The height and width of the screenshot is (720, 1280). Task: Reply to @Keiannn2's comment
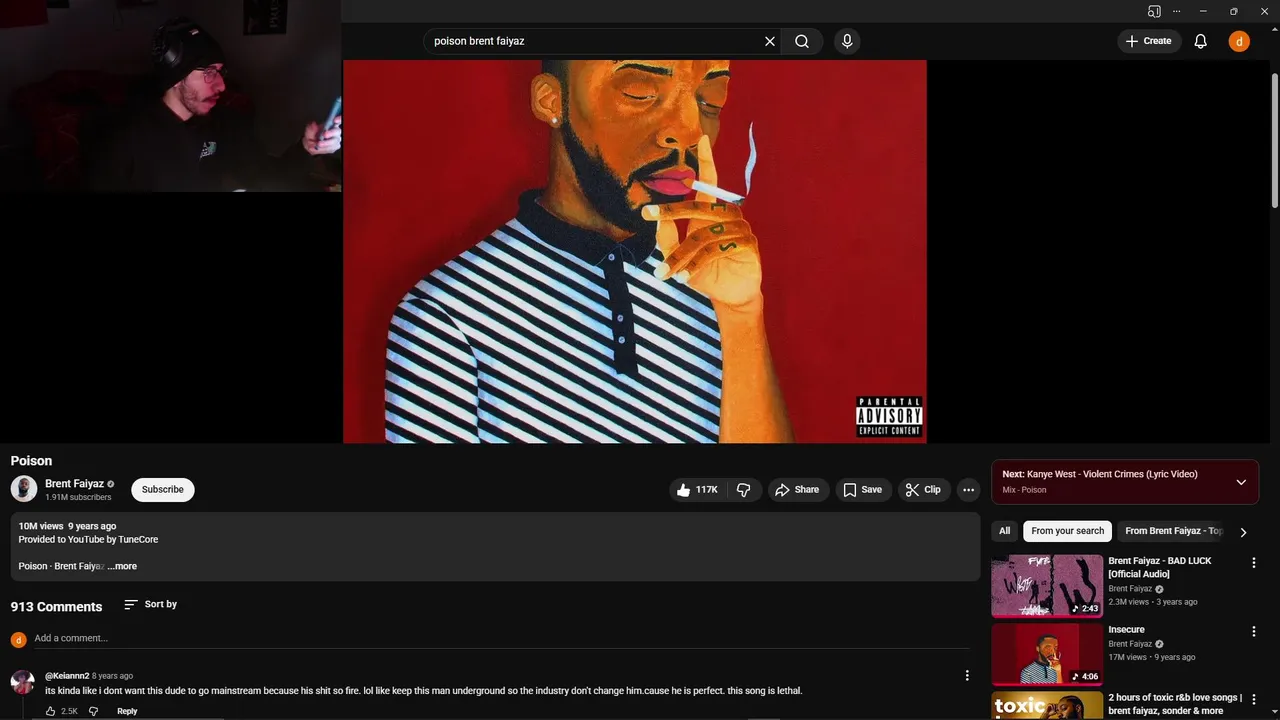(x=127, y=711)
